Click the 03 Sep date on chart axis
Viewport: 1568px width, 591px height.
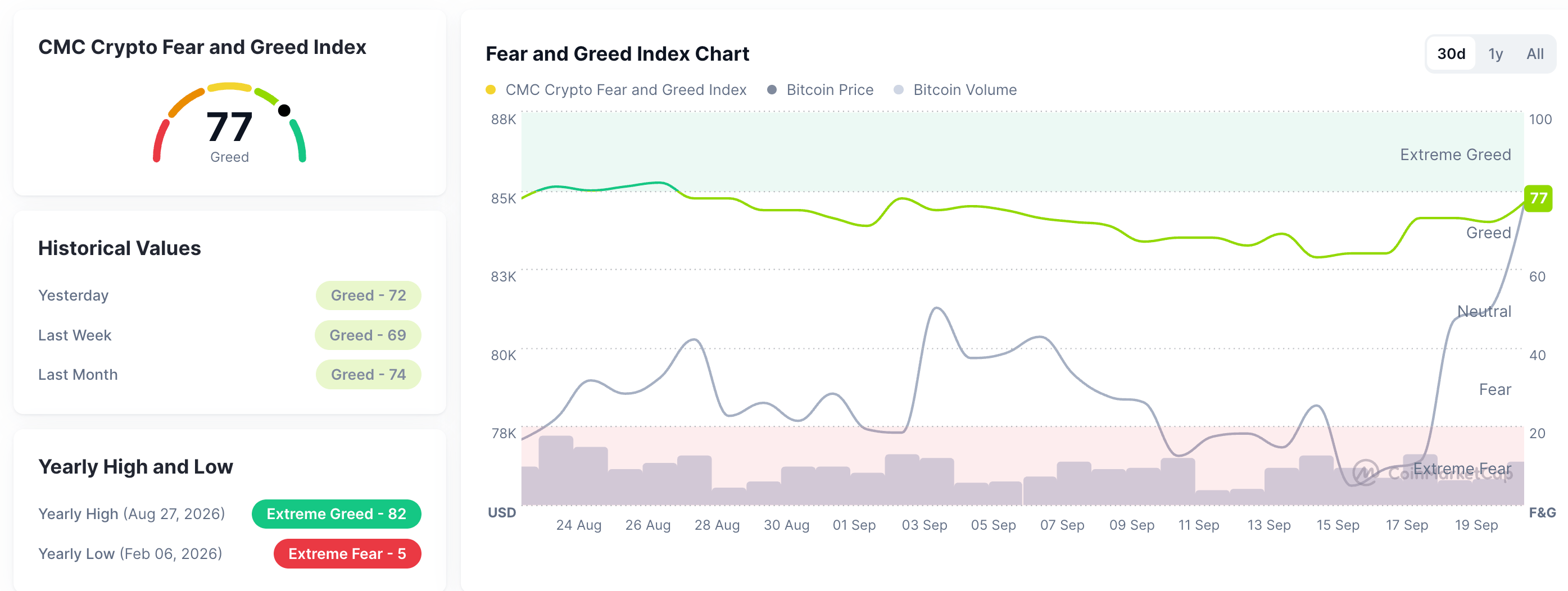point(924,525)
